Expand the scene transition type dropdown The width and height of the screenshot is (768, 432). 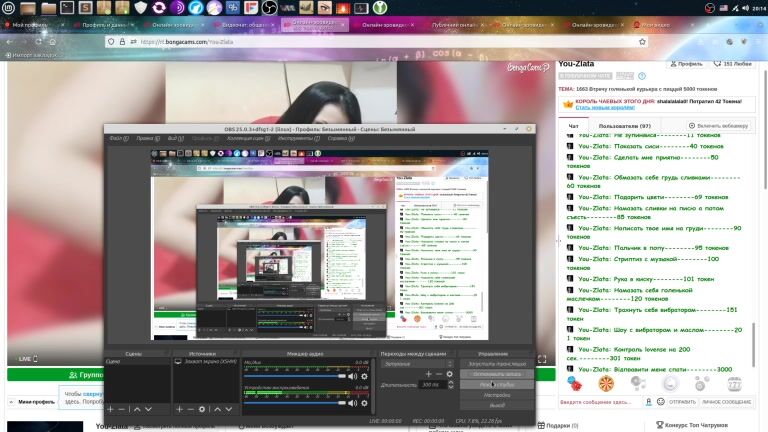click(x=414, y=363)
